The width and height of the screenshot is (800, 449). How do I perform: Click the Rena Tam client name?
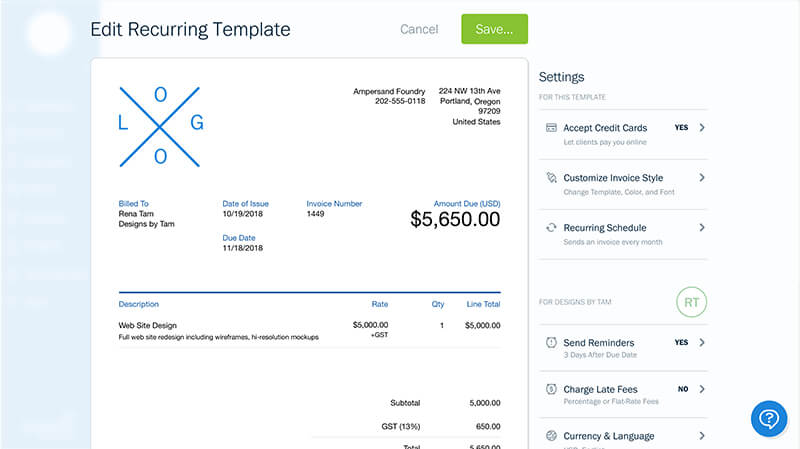click(136, 214)
